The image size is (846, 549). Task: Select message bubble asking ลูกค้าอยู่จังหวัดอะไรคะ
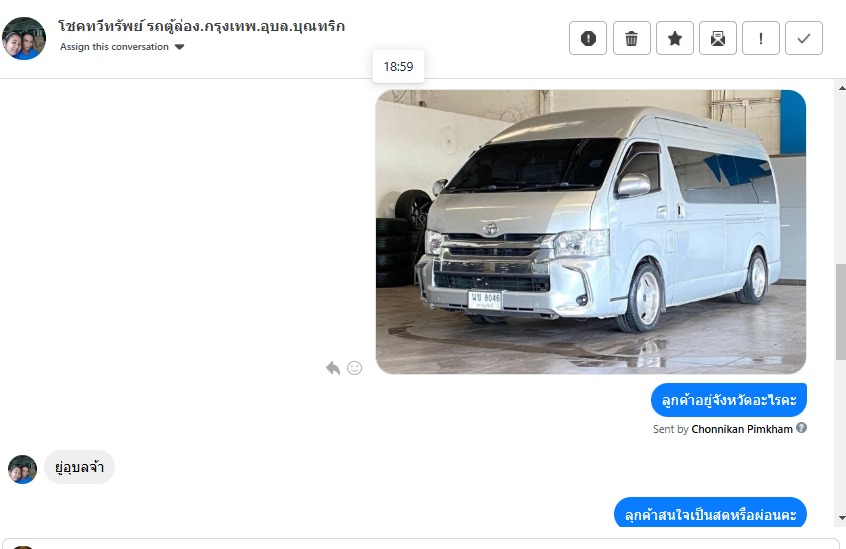[729, 400]
